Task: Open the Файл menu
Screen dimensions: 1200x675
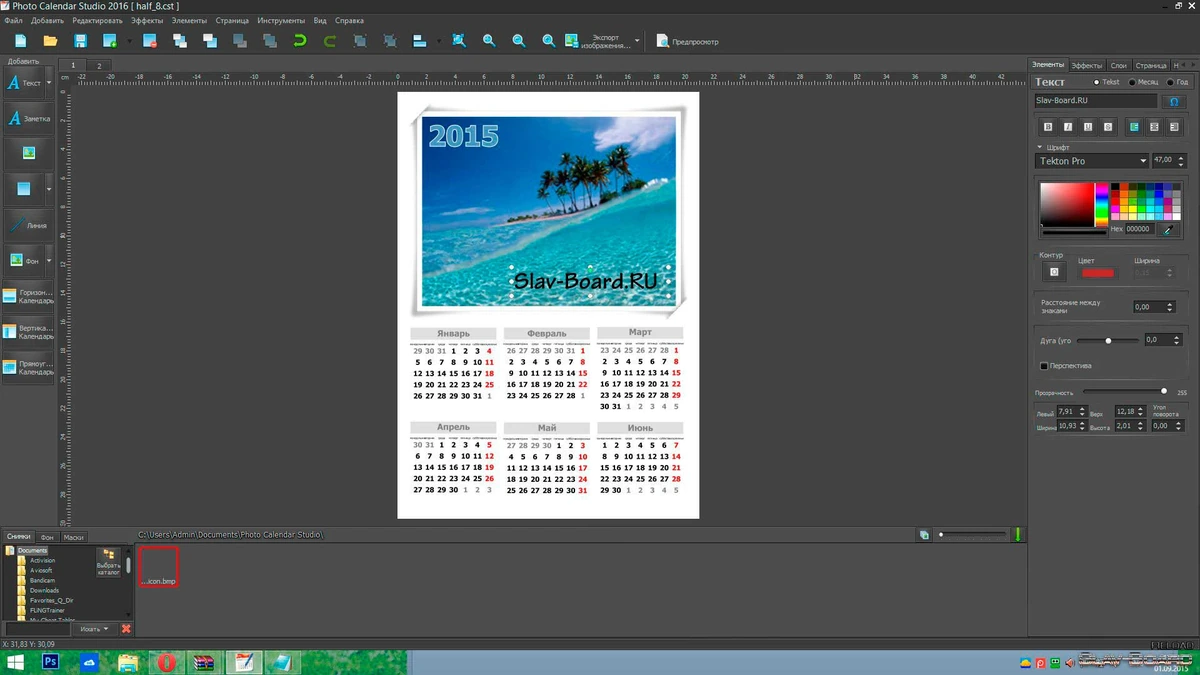Action: 13,20
